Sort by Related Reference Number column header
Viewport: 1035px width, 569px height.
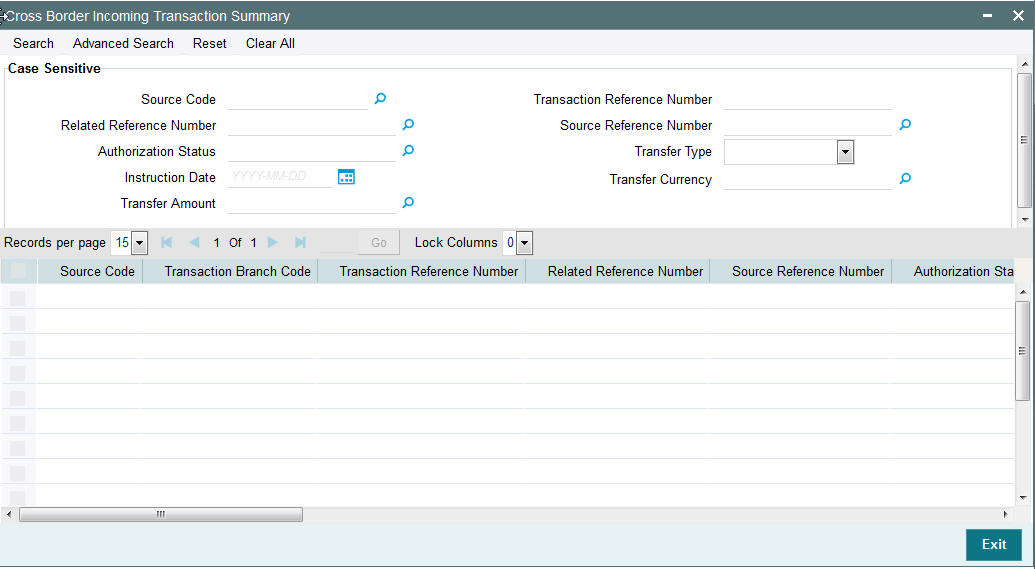click(x=625, y=271)
